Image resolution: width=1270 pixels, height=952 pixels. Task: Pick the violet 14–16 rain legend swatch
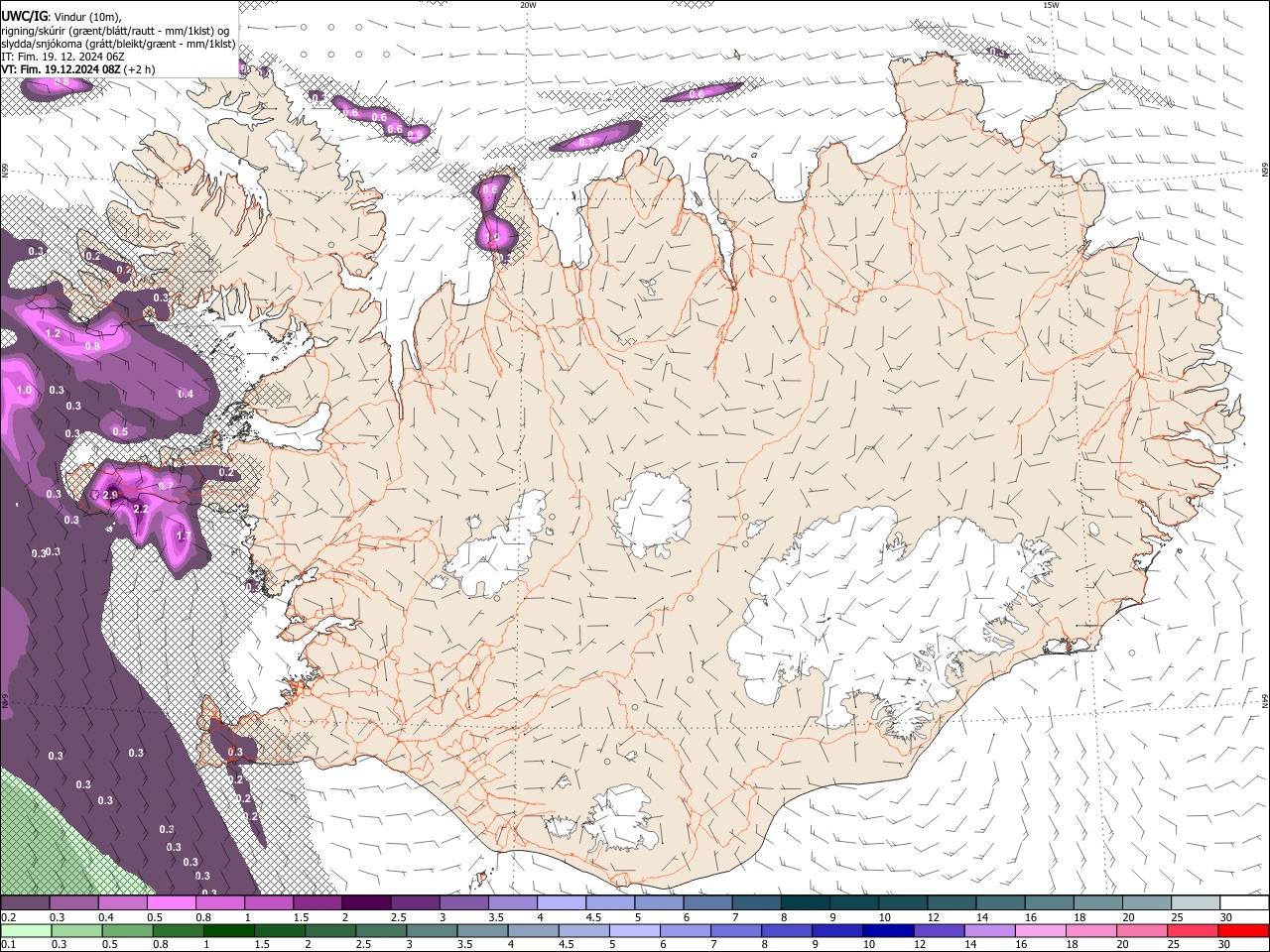(x=989, y=930)
